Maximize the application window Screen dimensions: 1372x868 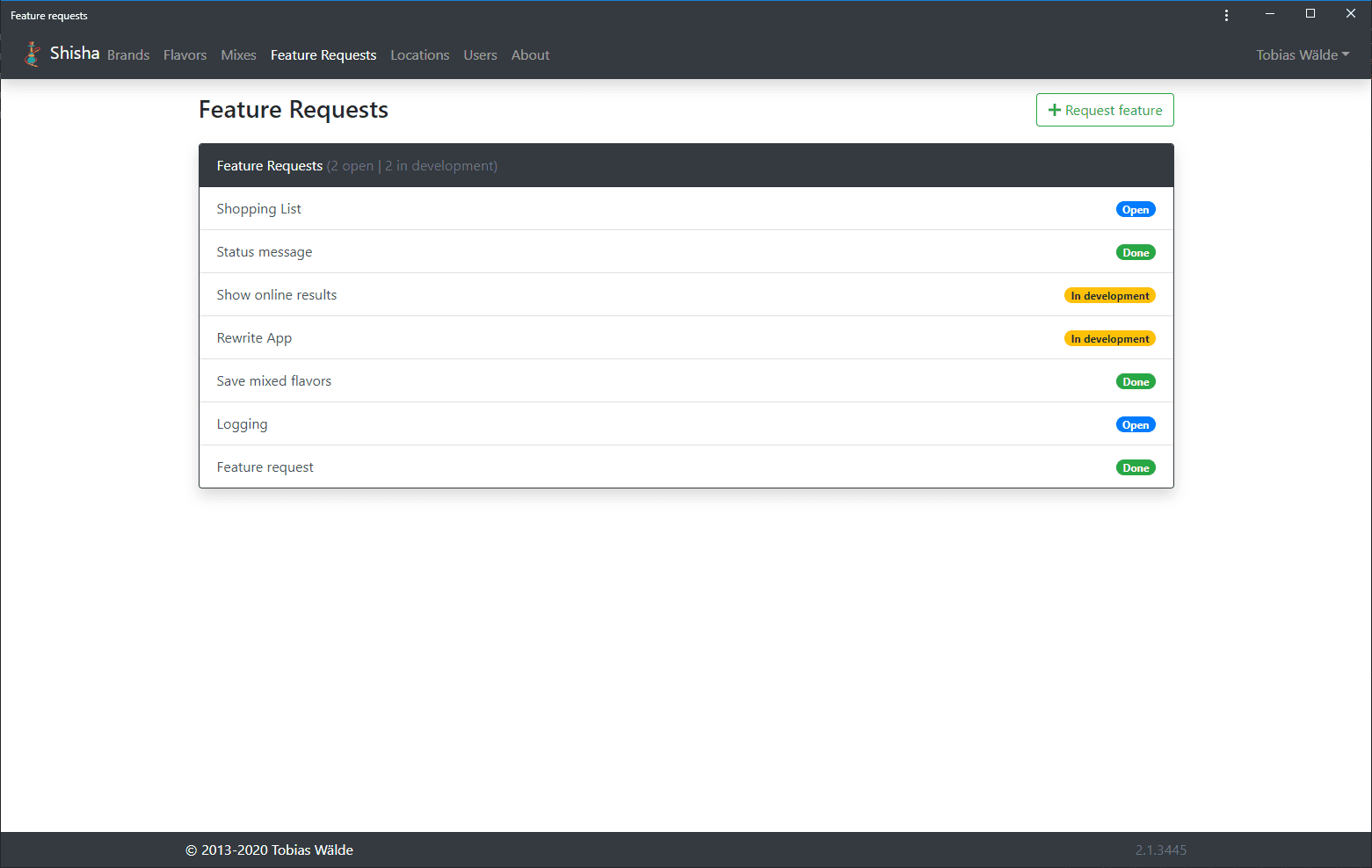click(x=1310, y=13)
